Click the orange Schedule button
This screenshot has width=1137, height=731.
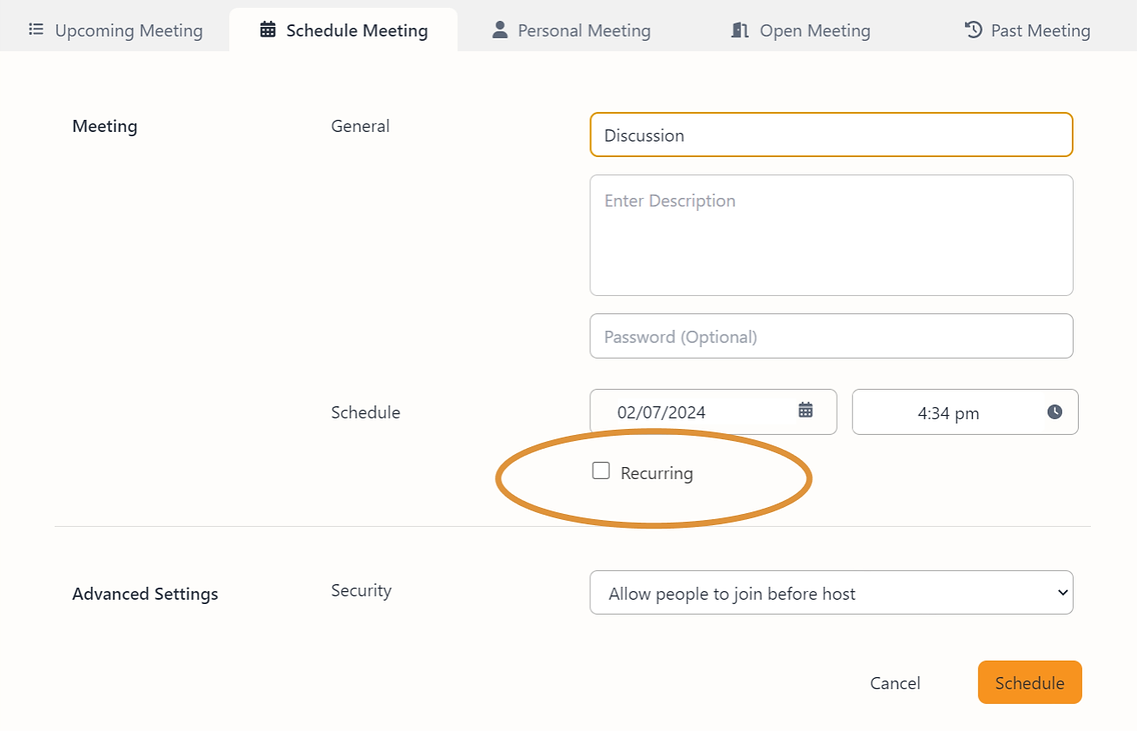click(x=1030, y=682)
